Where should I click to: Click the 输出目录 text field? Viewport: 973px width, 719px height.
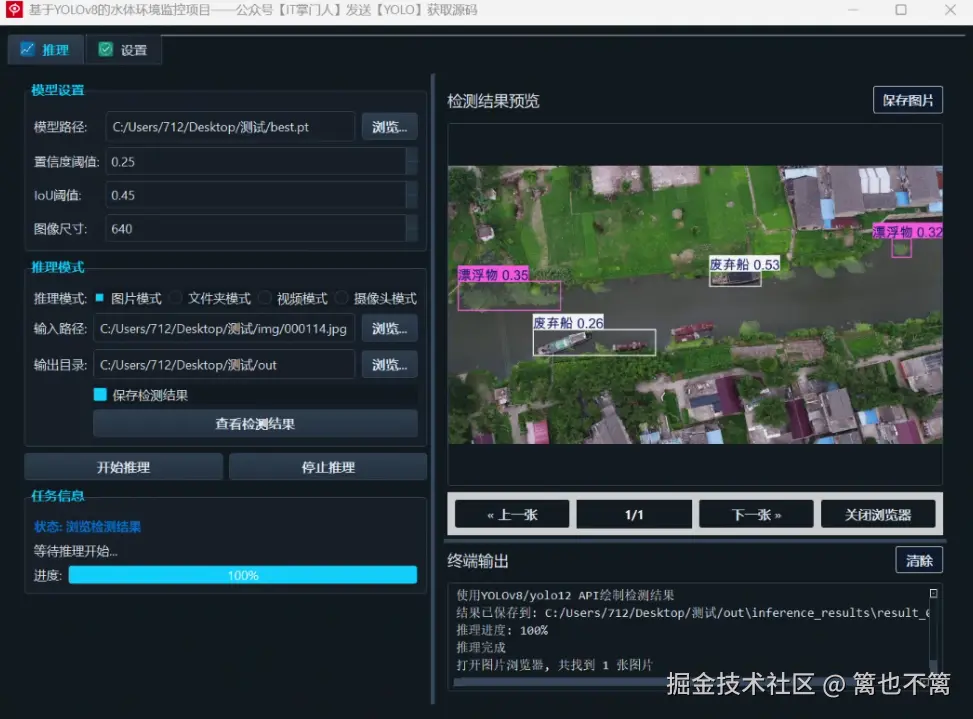pyautogui.click(x=224, y=365)
